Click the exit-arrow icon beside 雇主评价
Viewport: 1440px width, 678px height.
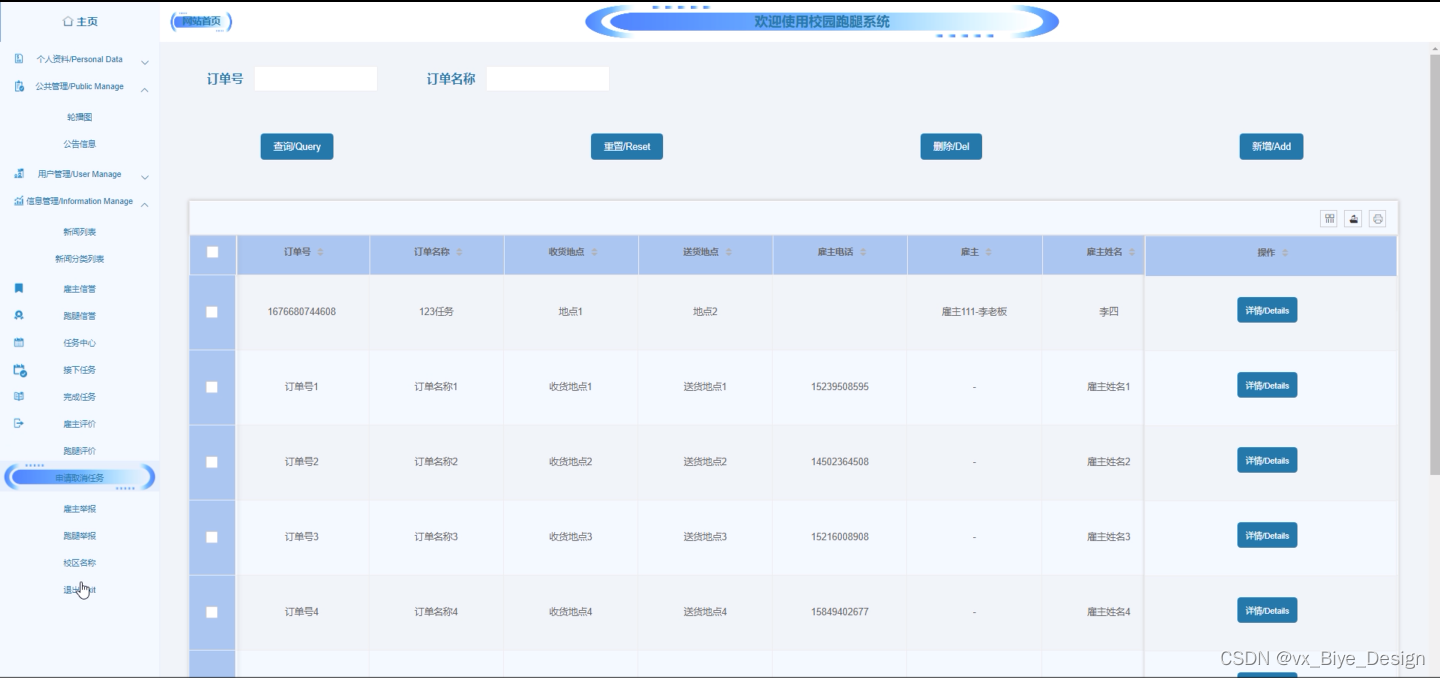pyautogui.click(x=19, y=423)
